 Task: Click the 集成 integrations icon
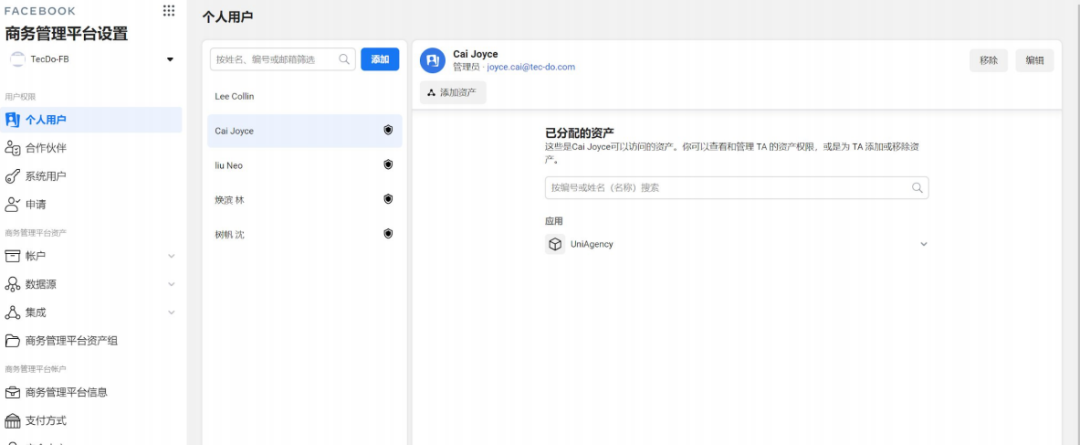12,313
